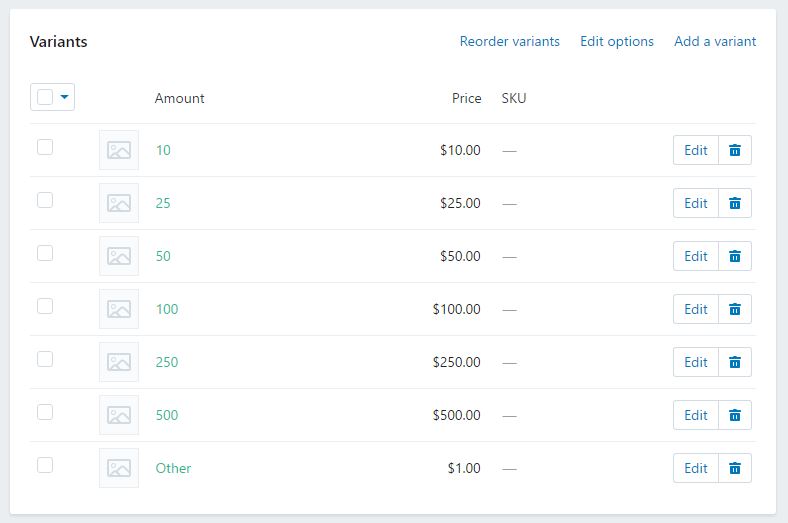Check the box for variant 25

45,200
